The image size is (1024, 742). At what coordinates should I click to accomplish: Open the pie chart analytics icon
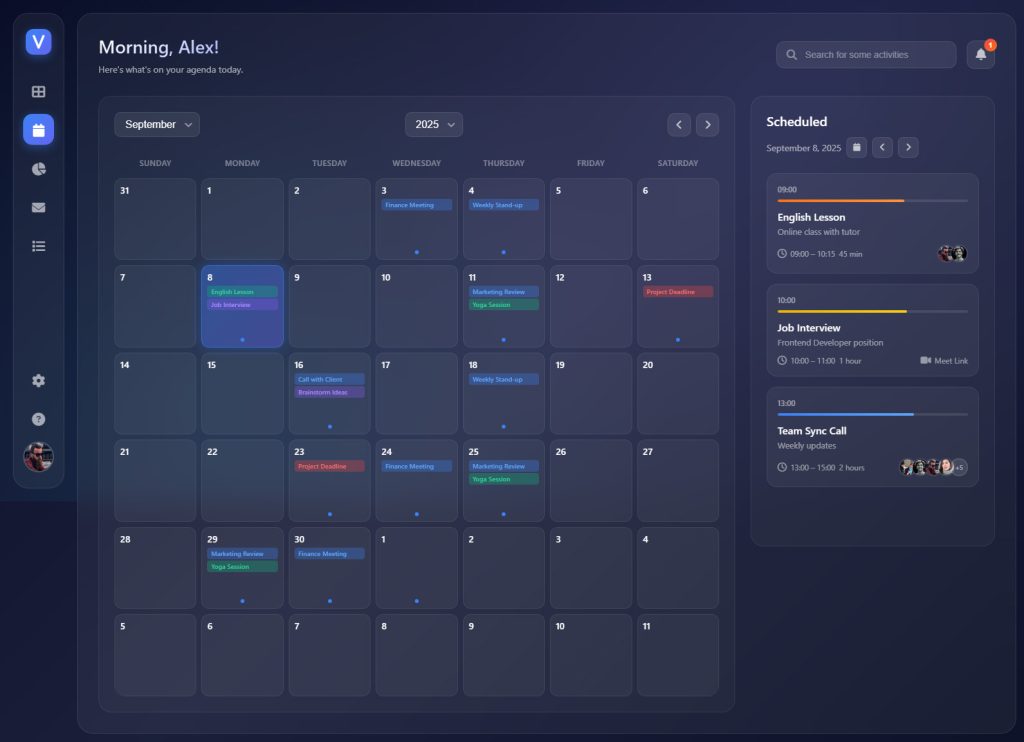coord(39,169)
